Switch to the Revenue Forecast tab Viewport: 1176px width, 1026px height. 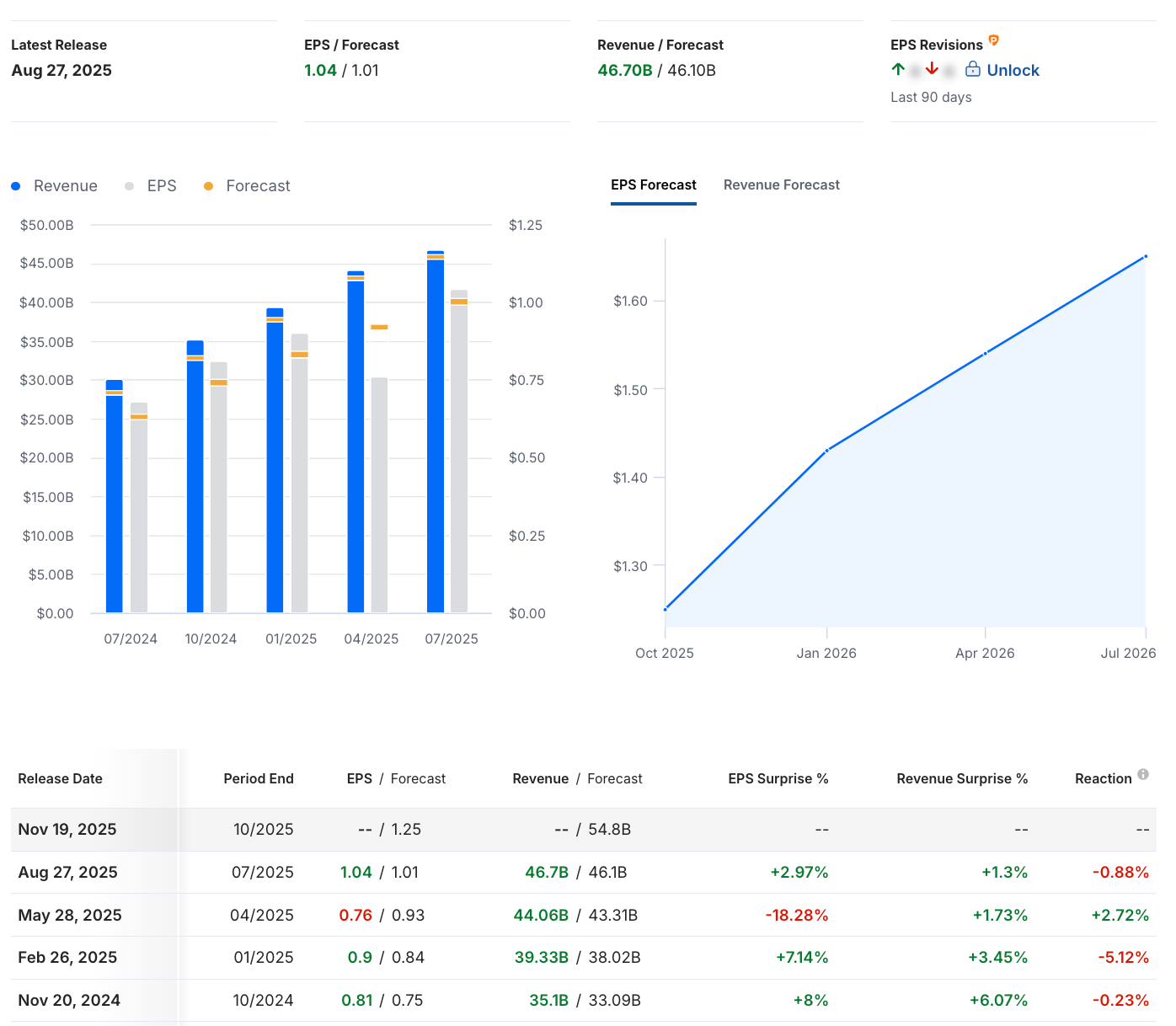point(782,185)
